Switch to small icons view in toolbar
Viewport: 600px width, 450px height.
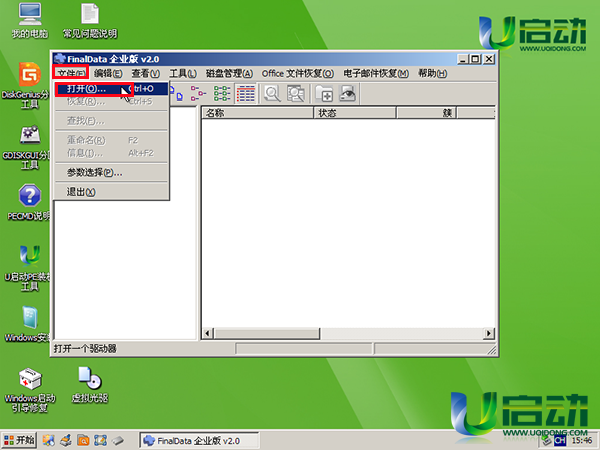[178, 94]
